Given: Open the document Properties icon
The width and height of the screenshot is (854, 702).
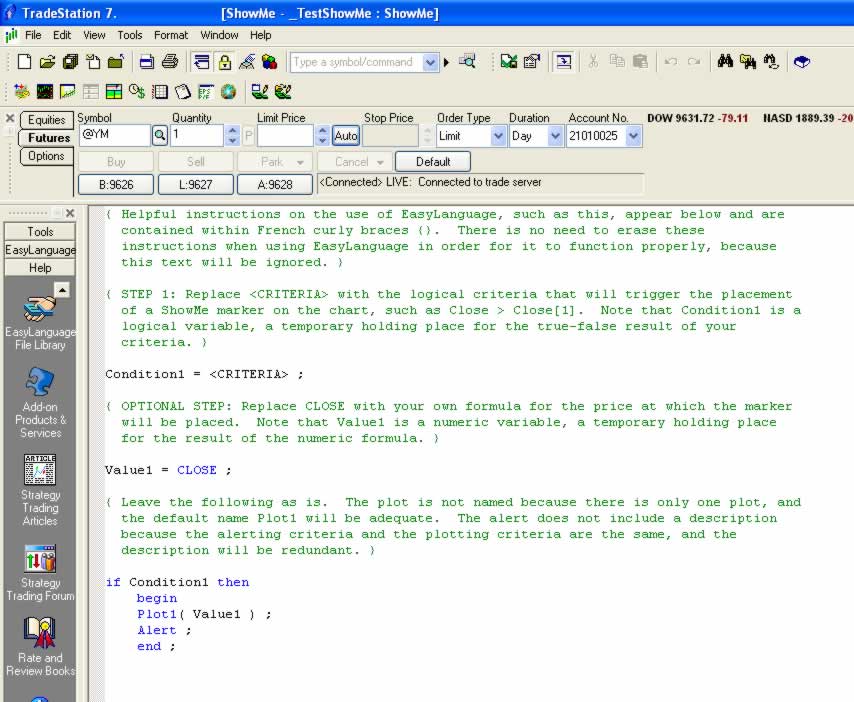Looking at the screenshot, I should (x=532, y=62).
